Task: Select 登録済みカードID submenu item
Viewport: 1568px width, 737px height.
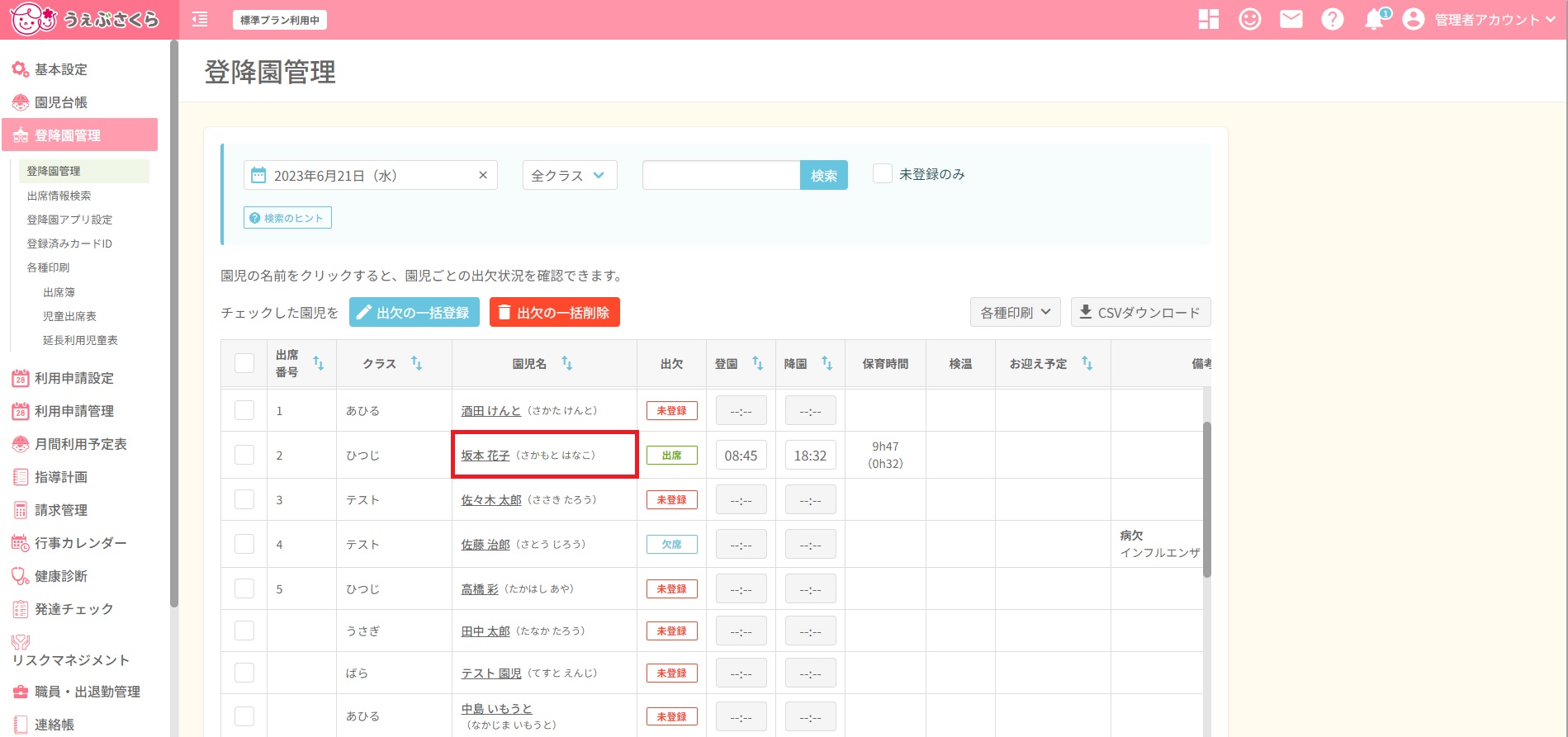Action: [x=69, y=243]
